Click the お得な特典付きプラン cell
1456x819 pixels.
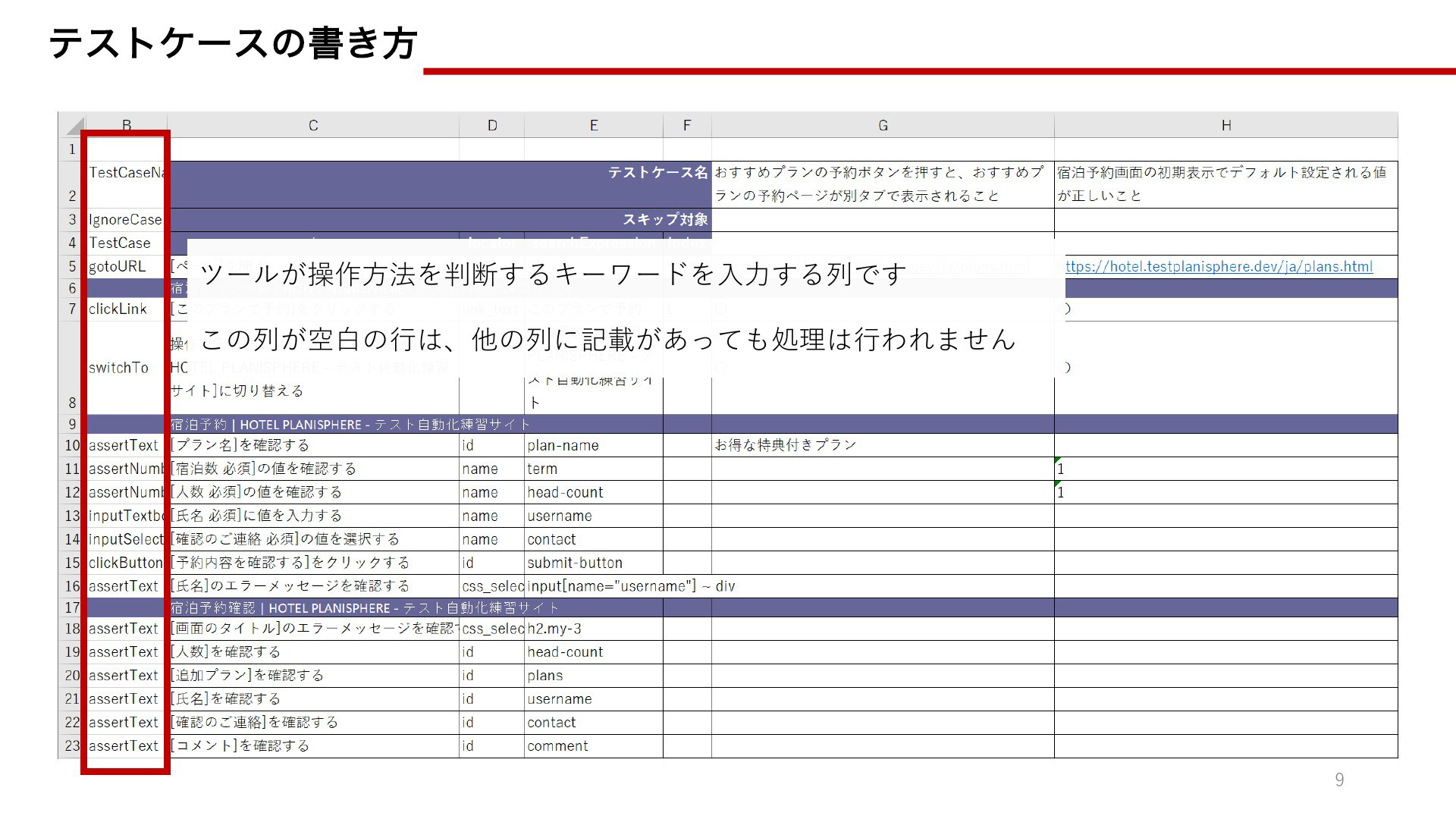click(883, 445)
